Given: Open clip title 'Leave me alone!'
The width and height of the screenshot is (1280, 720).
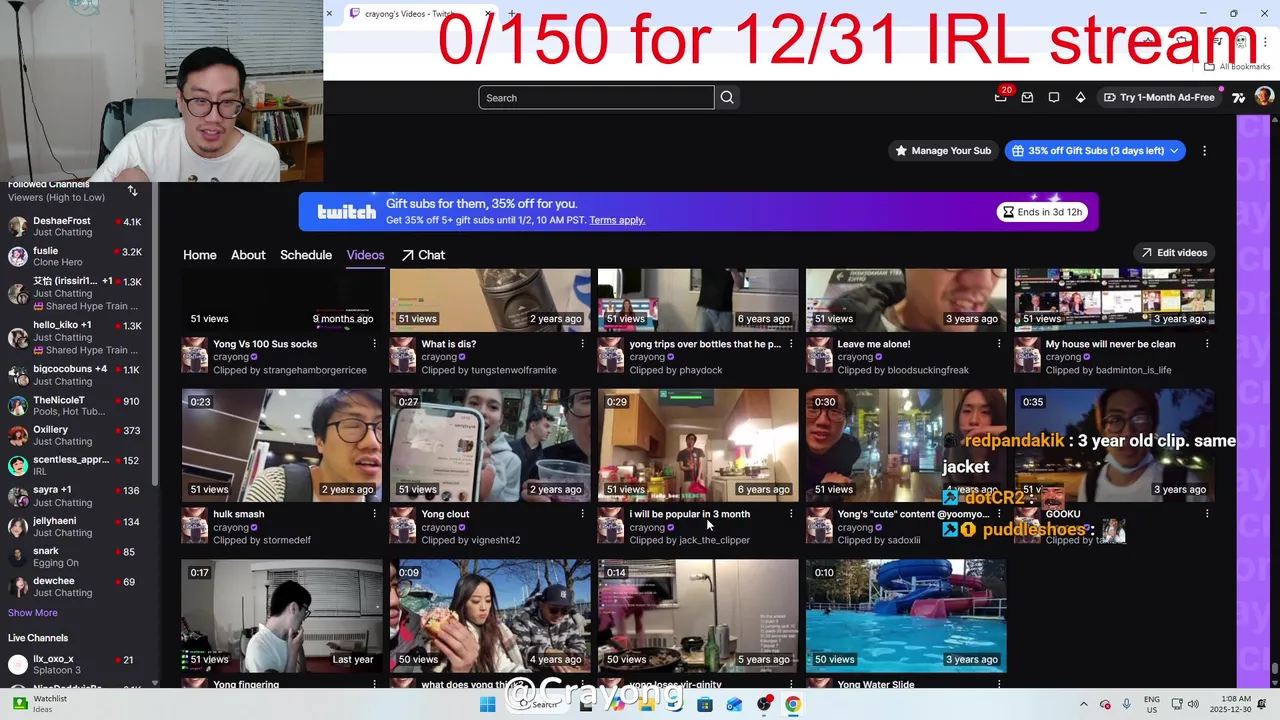Looking at the screenshot, I should pyautogui.click(x=874, y=344).
